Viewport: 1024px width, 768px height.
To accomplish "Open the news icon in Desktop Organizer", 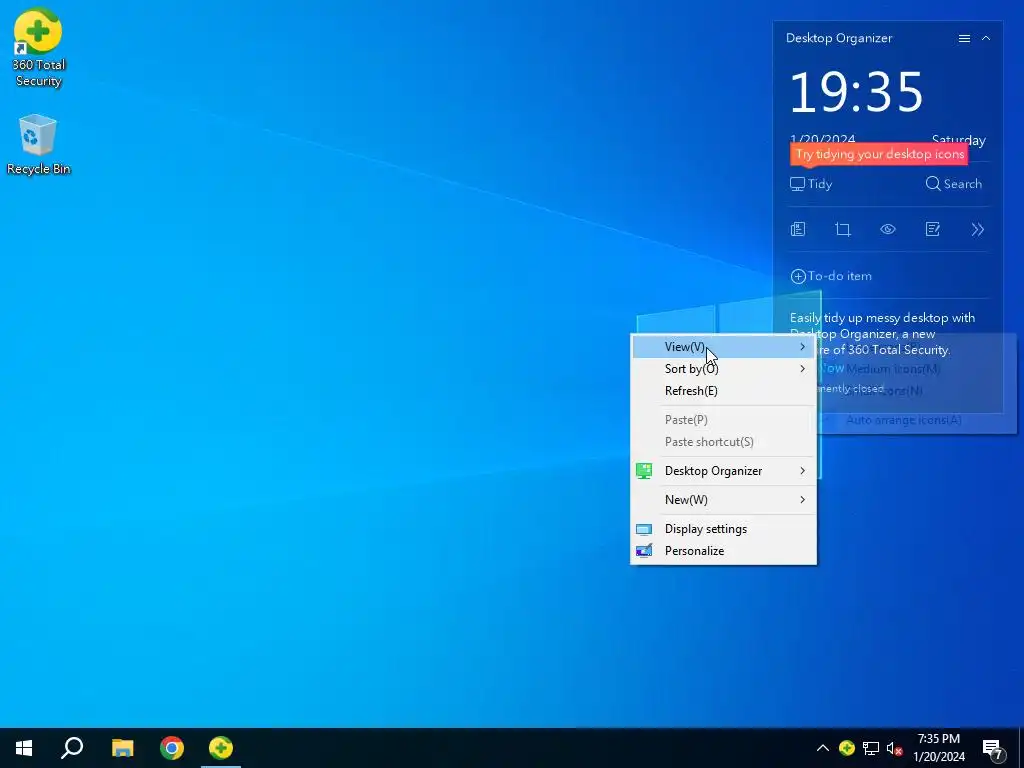I will 798,229.
